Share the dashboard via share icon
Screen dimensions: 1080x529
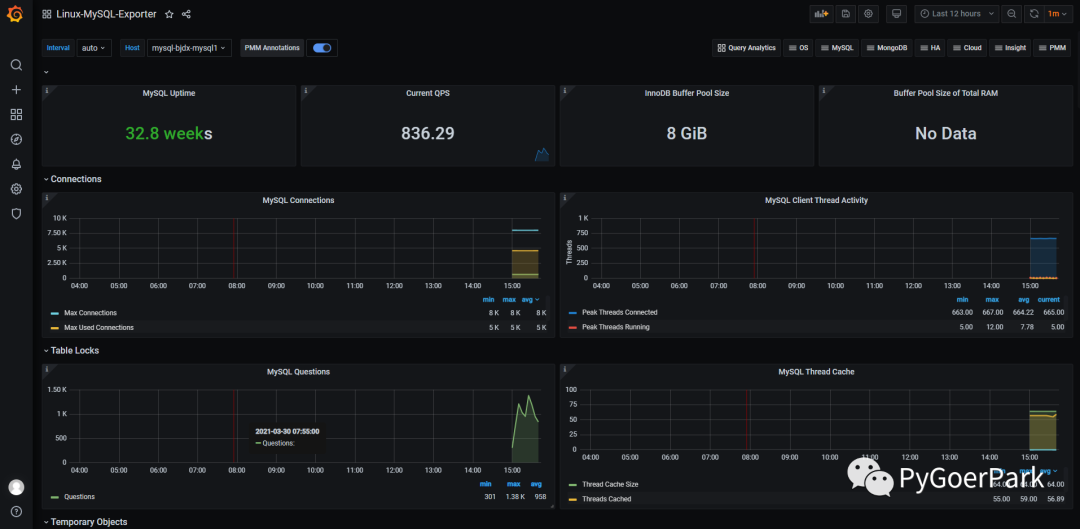(186, 14)
